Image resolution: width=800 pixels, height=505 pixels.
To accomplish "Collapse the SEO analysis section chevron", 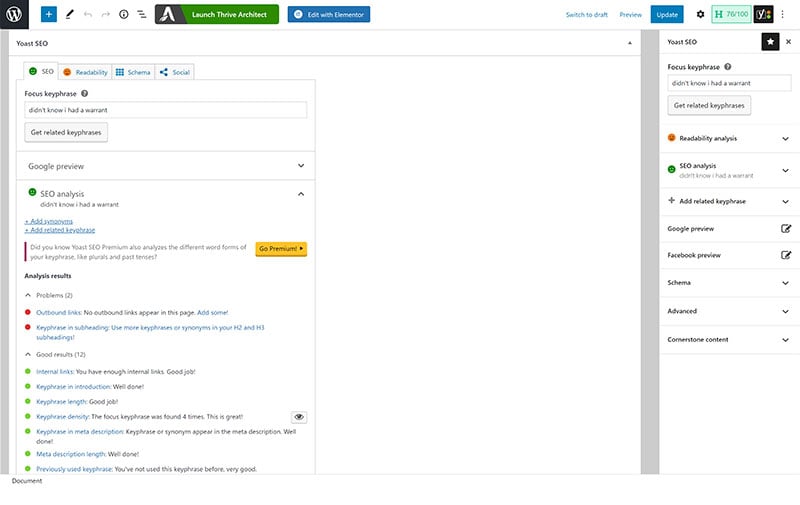I will [x=301, y=194].
